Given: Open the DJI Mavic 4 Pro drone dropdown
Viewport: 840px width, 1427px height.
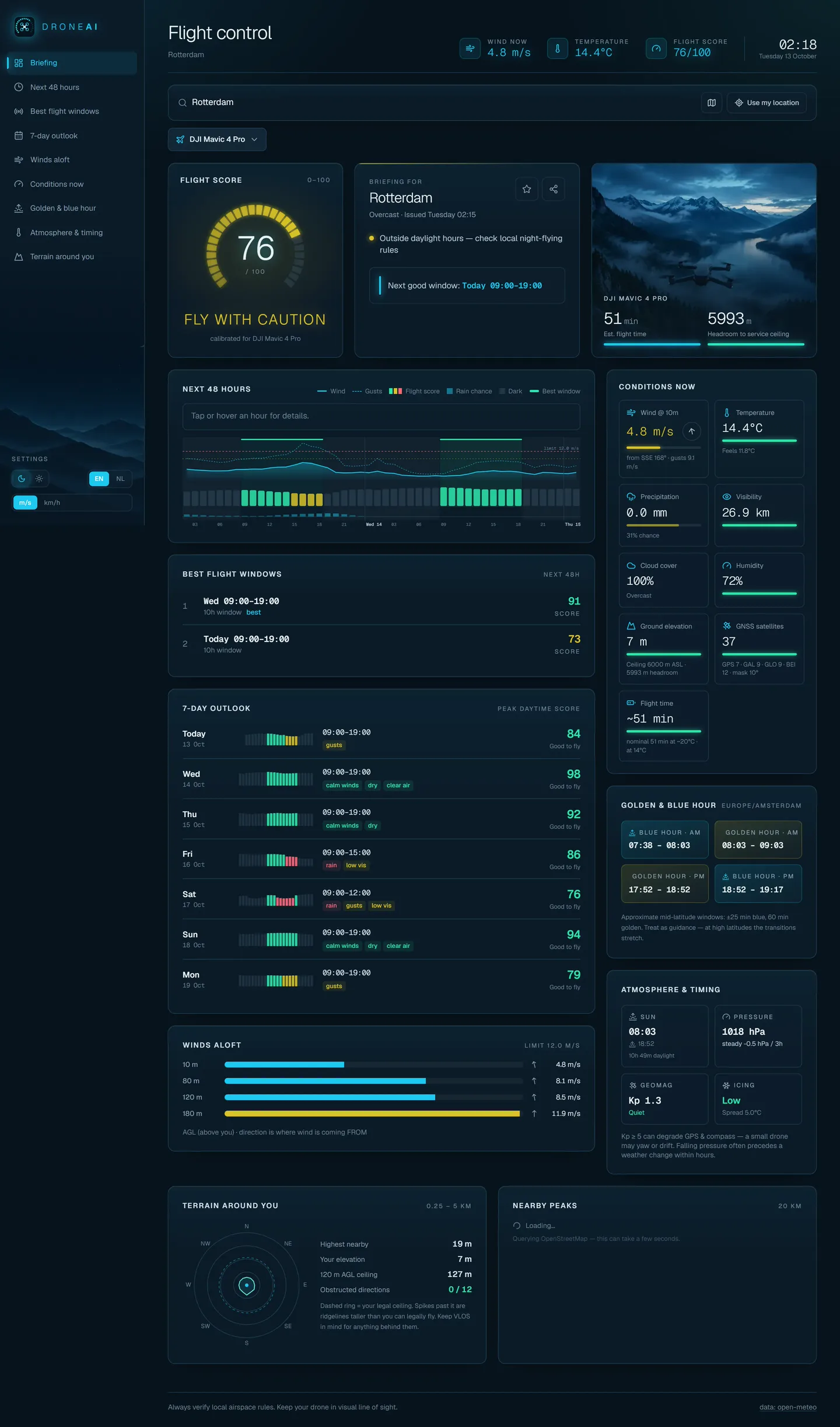Looking at the screenshot, I should pyautogui.click(x=217, y=139).
